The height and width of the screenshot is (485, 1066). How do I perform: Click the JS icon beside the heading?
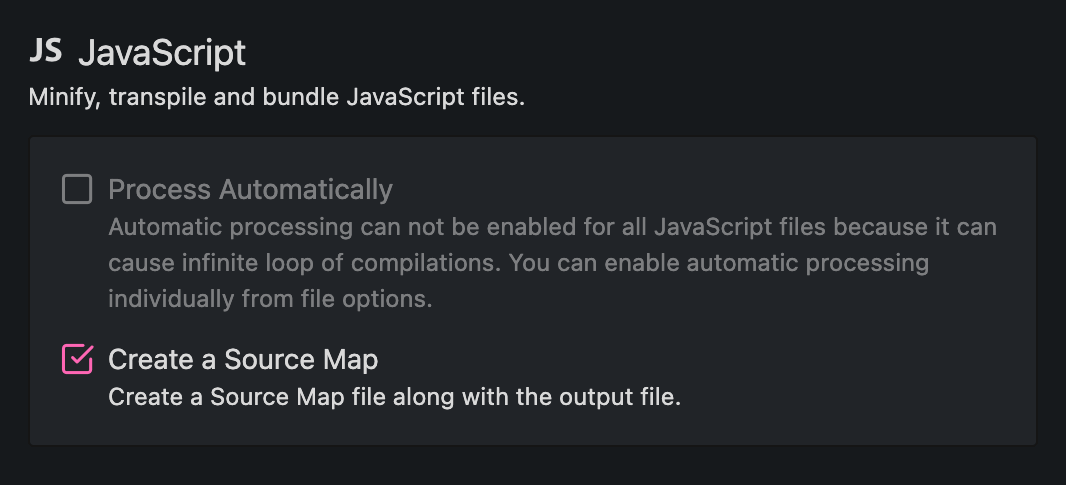click(46, 51)
